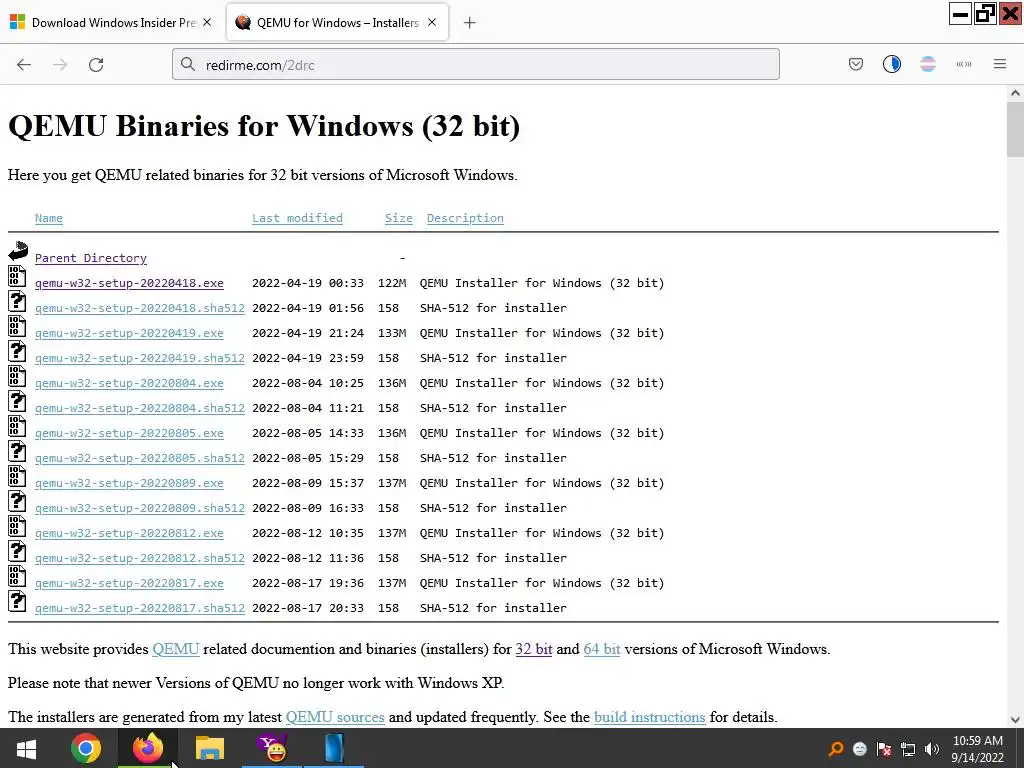This screenshot has height=768, width=1024.
Task: Click binary file icon beside qemu-w32-setup-20220809.exe
Action: pyautogui.click(x=18, y=476)
